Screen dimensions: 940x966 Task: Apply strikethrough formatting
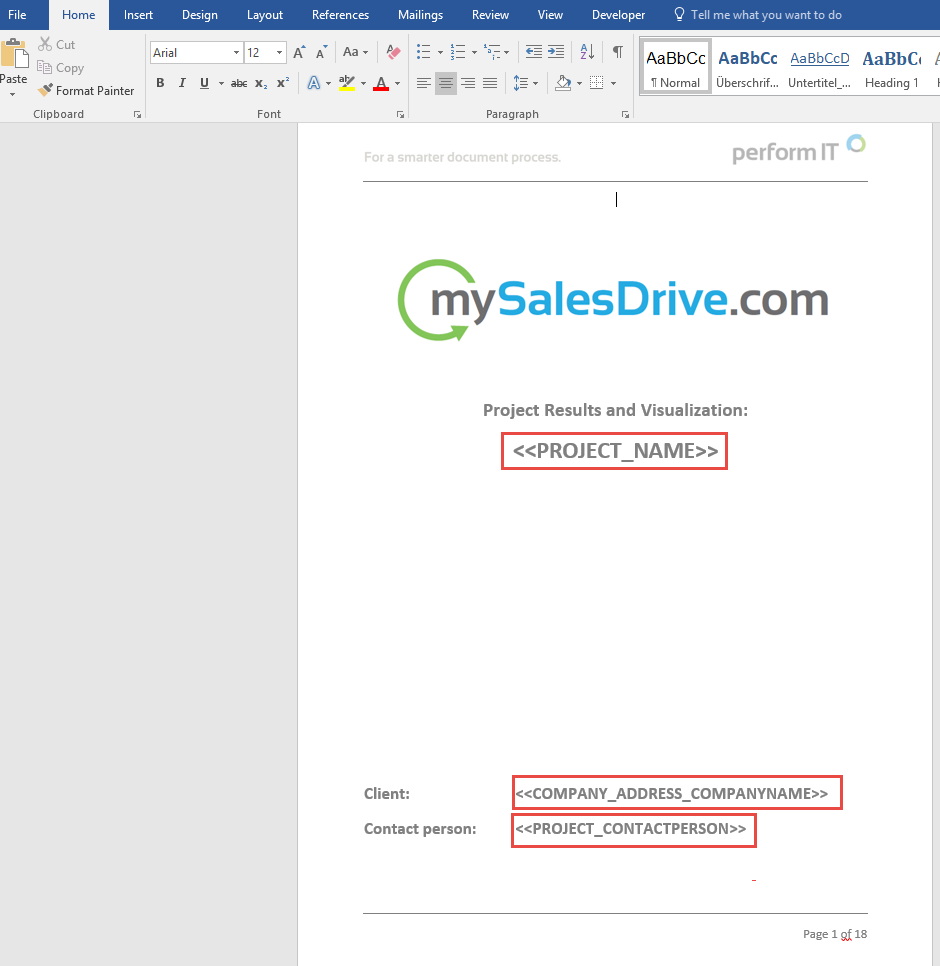click(239, 83)
